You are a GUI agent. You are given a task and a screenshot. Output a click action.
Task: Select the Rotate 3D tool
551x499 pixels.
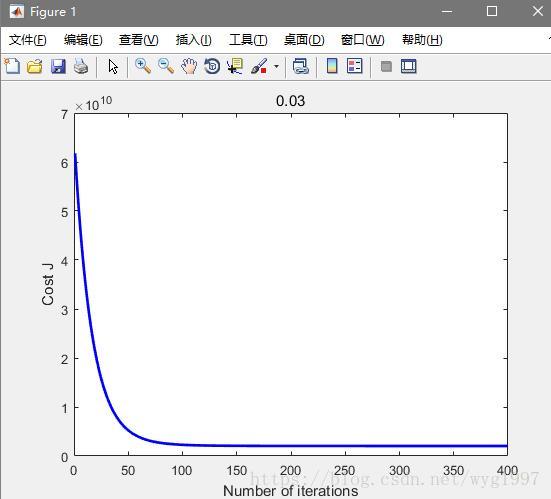point(212,66)
